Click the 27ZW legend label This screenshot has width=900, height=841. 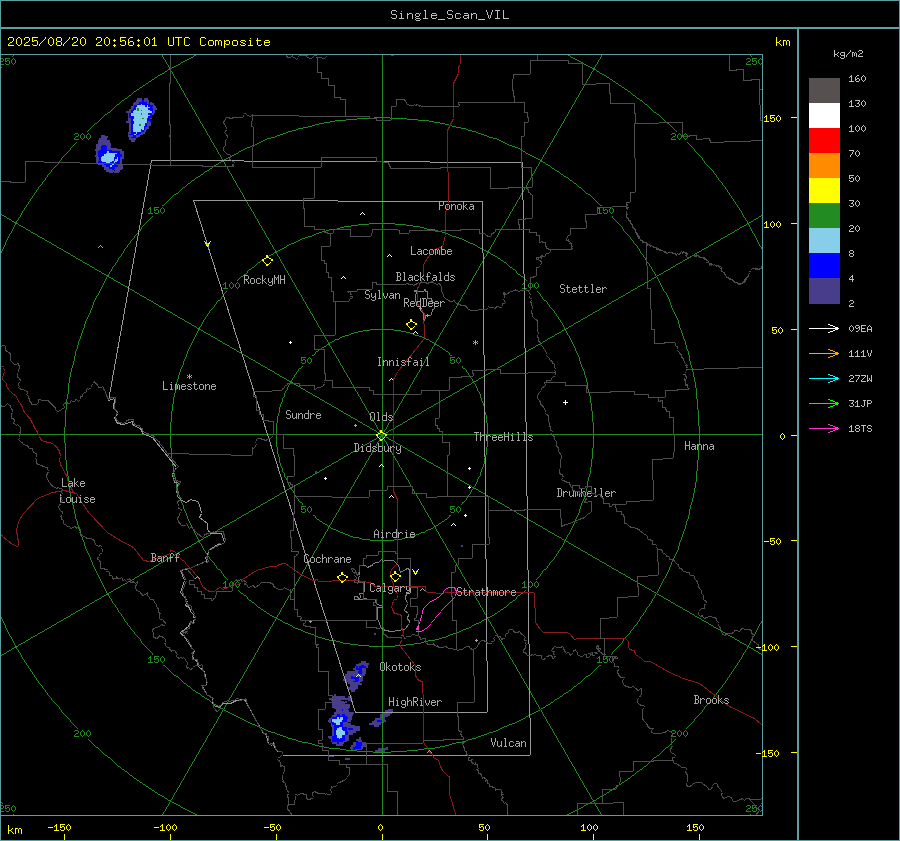click(860, 378)
